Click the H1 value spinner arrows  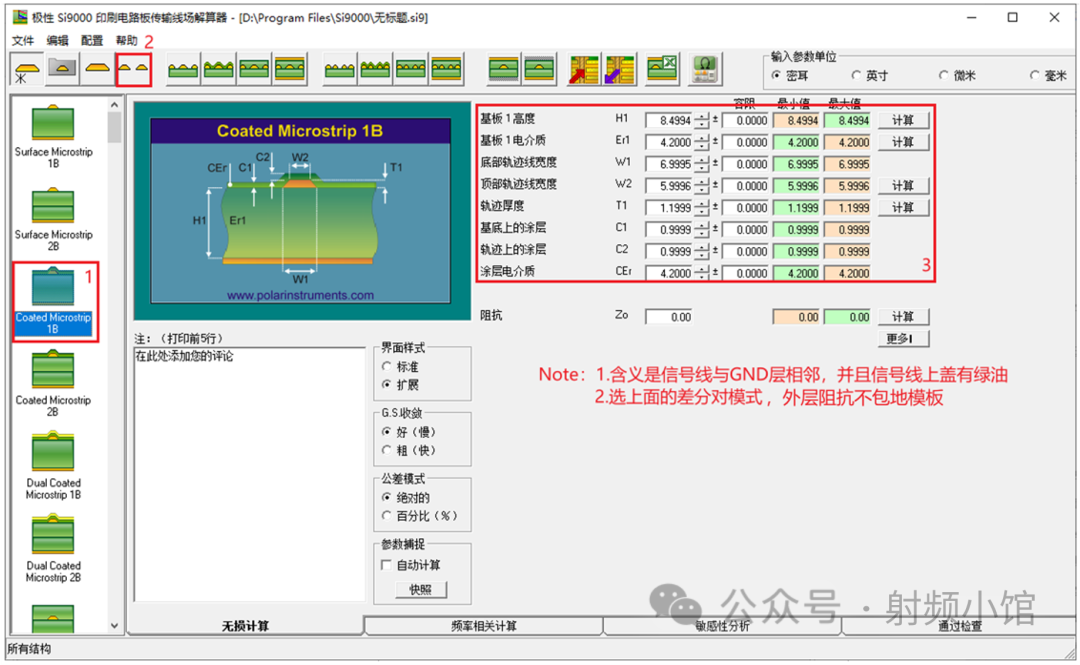[x=702, y=120]
